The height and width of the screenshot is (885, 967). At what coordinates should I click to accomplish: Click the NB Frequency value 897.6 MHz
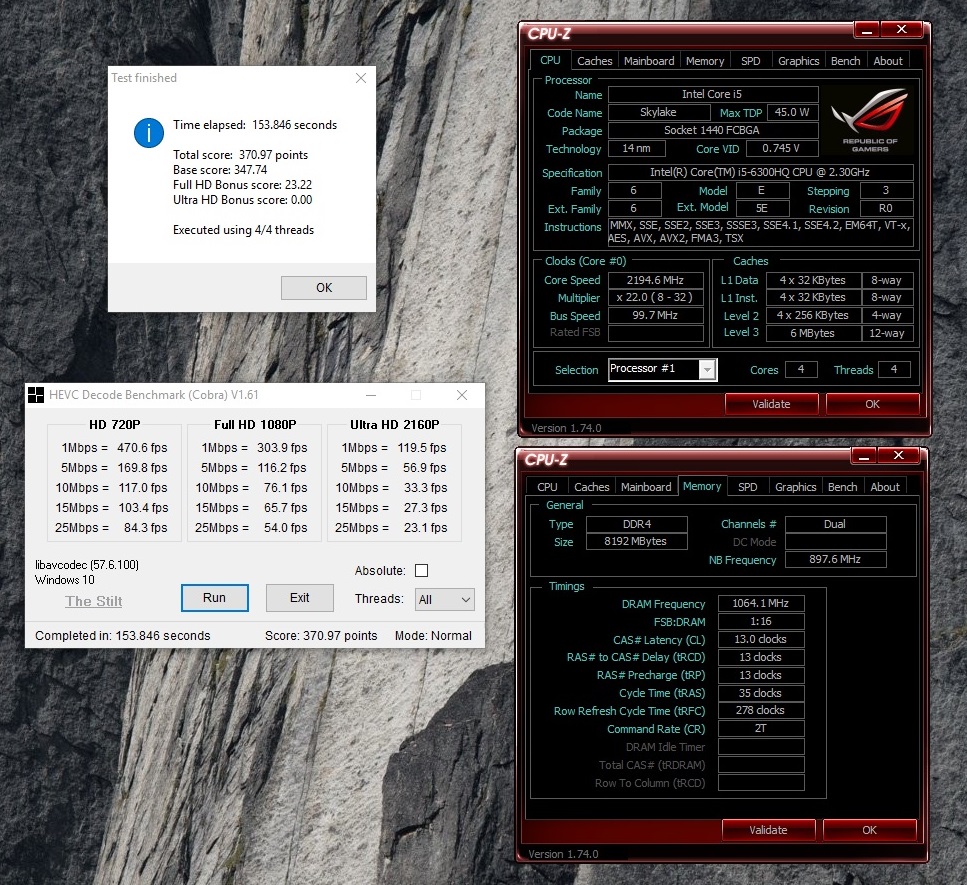pyautogui.click(x=835, y=559)
